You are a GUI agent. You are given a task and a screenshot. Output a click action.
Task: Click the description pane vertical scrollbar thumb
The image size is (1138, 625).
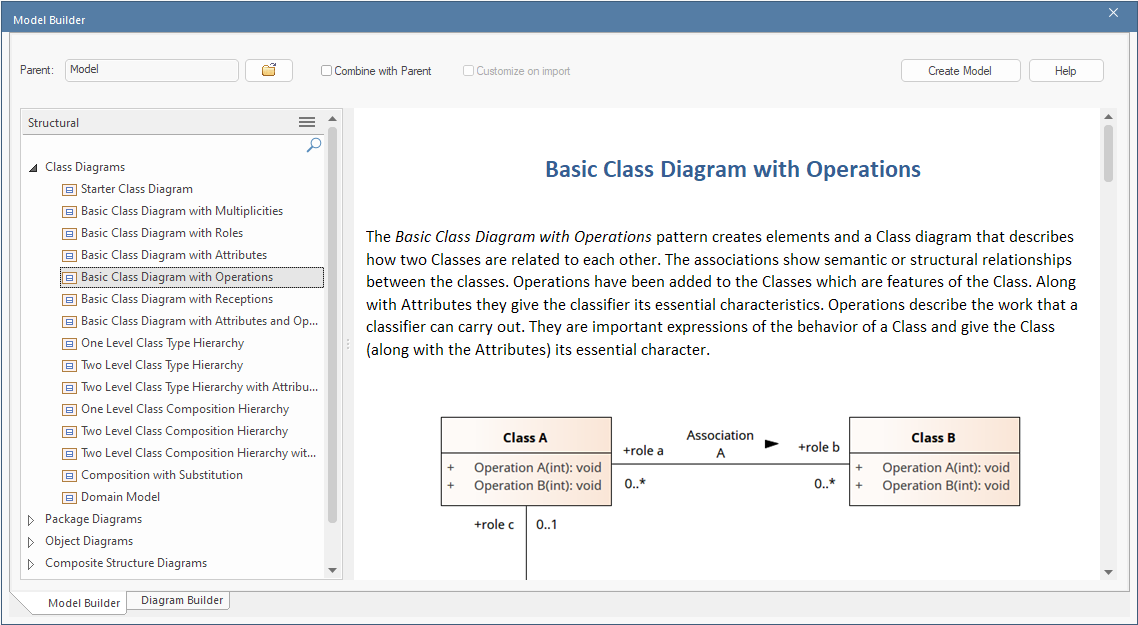(x=1108, y=152)
